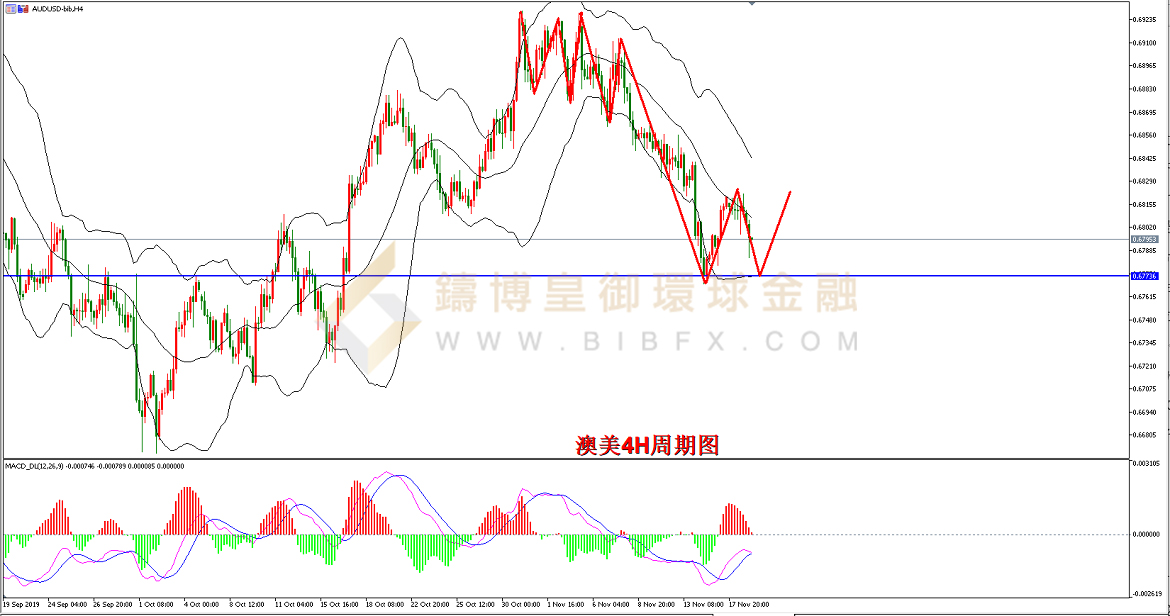Click the one-click trading panel icon
The height and width of the screenshot is (616, 1170).
[x=9, y=7]
